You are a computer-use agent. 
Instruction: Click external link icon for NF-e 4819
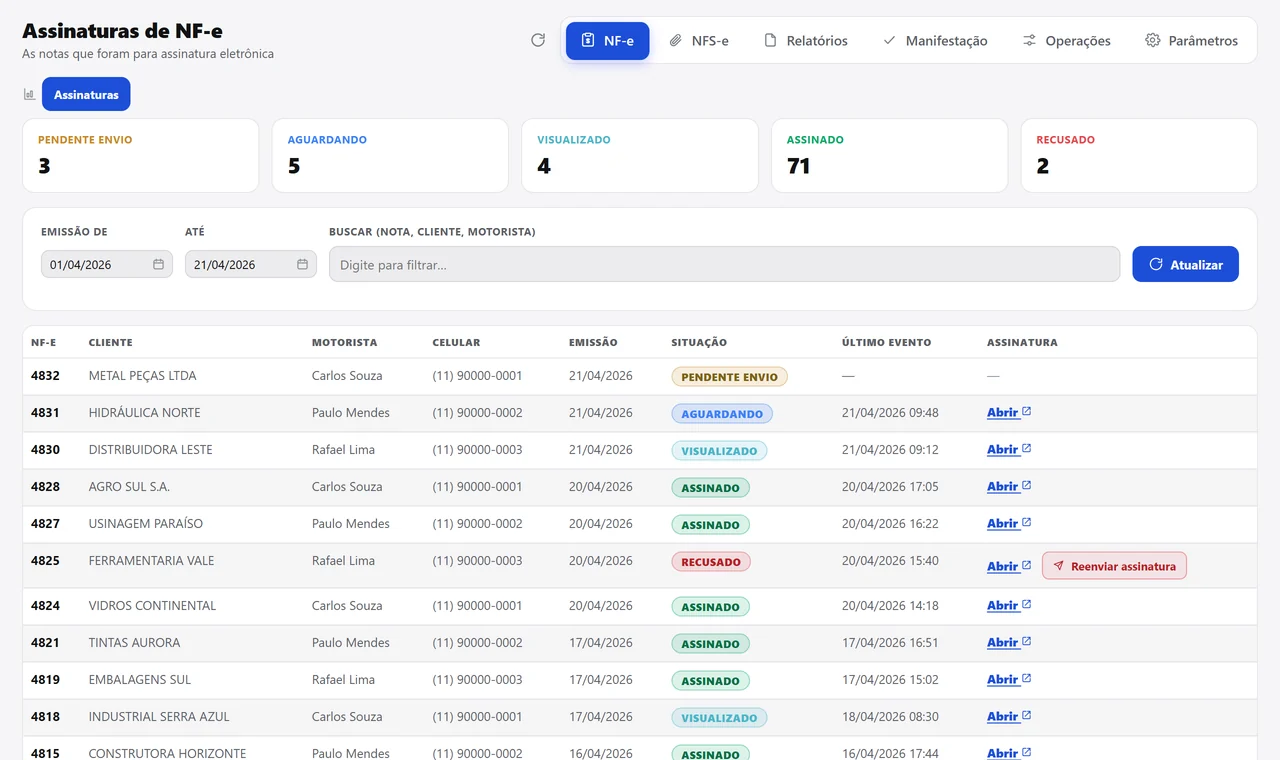[1026, 679]
